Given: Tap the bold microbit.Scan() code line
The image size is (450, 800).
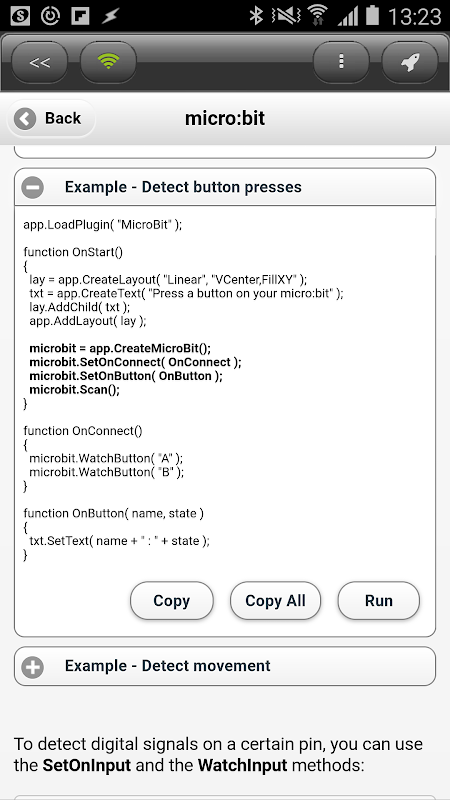Looking at the screenshot, I should [74, 390].
